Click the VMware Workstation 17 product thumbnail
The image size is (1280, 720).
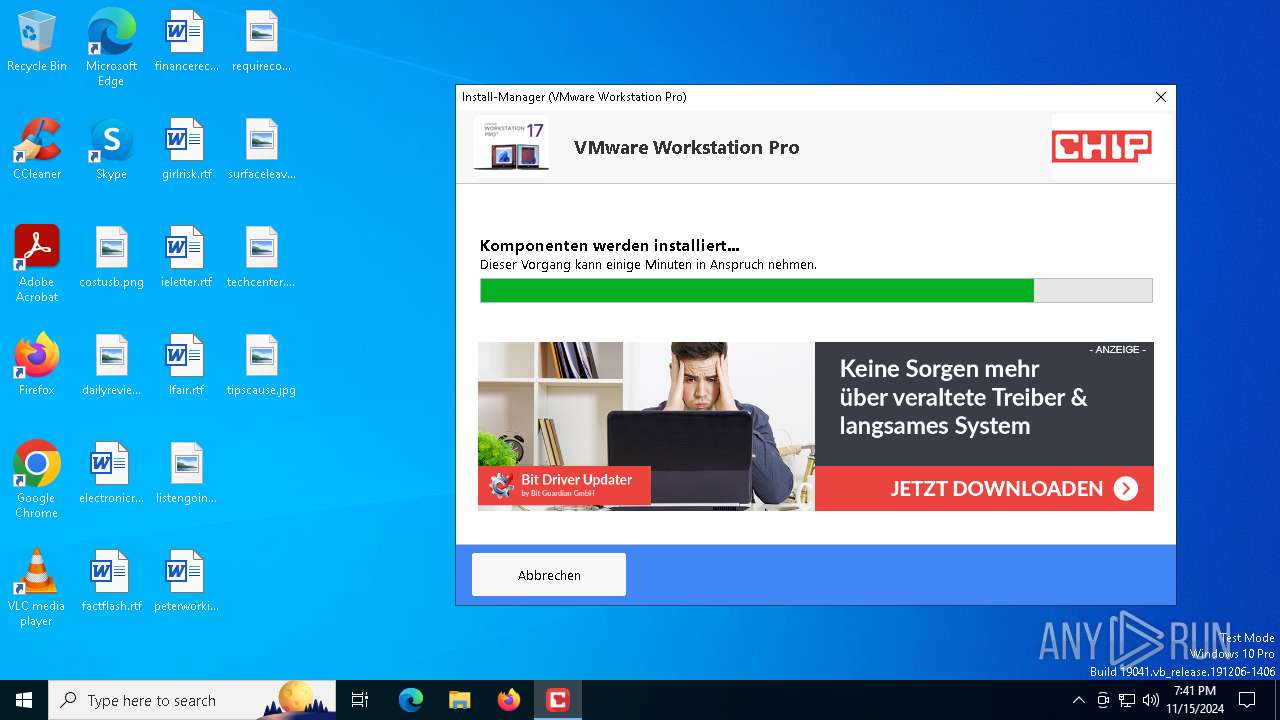pos(511,146)
